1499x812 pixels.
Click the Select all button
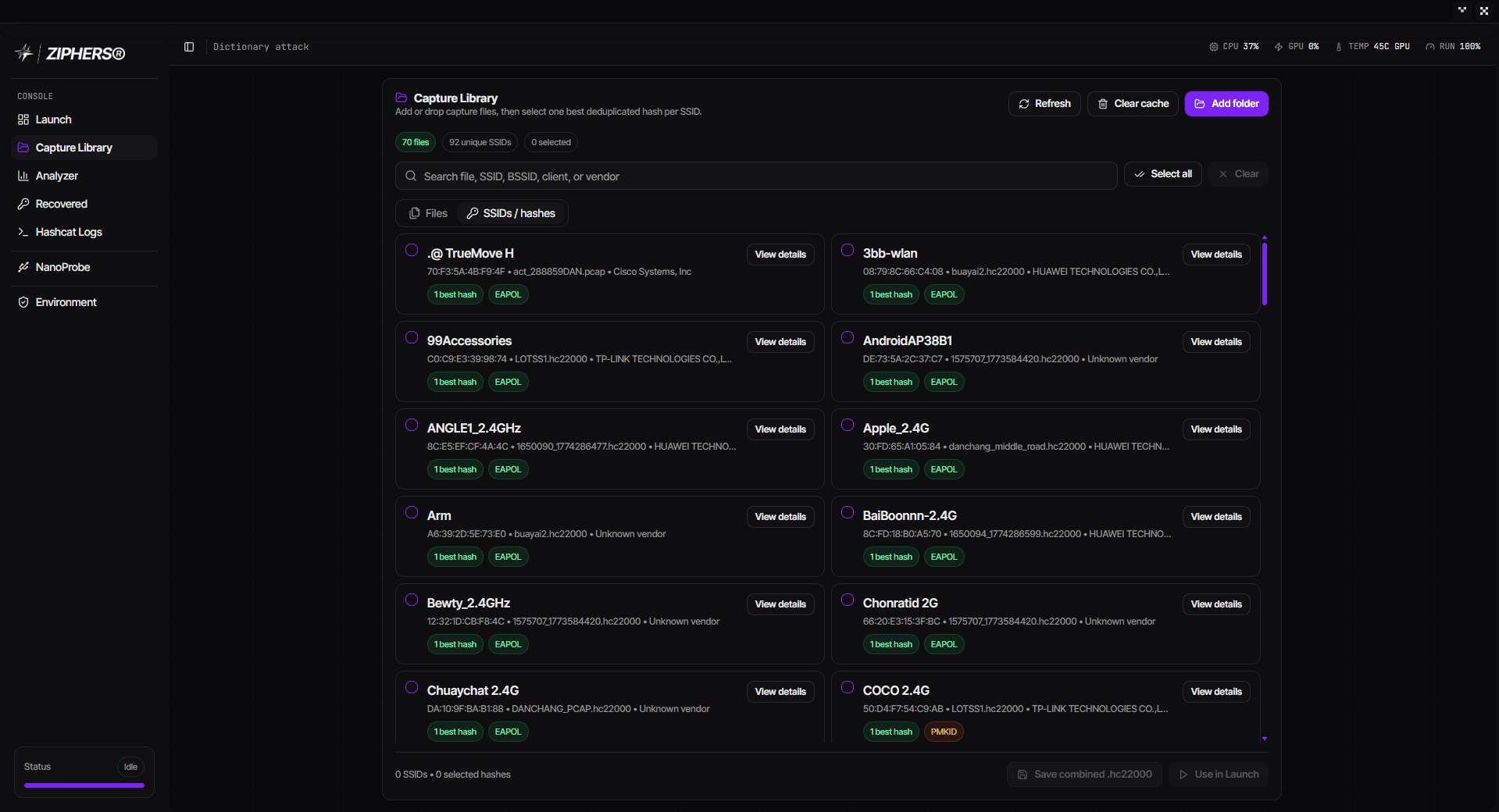[x=1163, y=174]
